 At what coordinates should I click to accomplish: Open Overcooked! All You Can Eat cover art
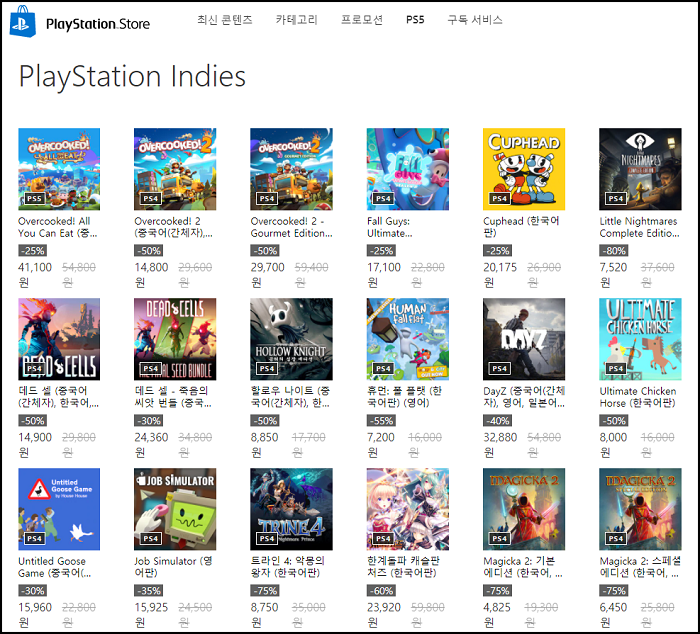(59, 169)
